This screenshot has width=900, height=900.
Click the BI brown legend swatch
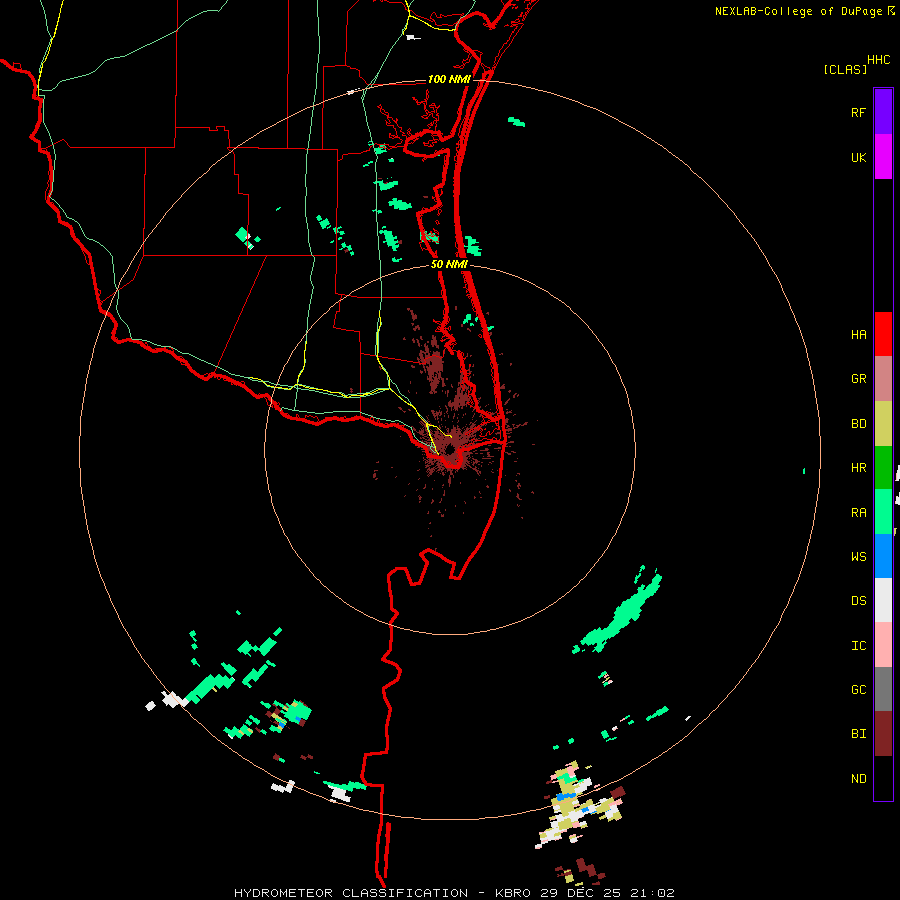(x=883, y=734)
